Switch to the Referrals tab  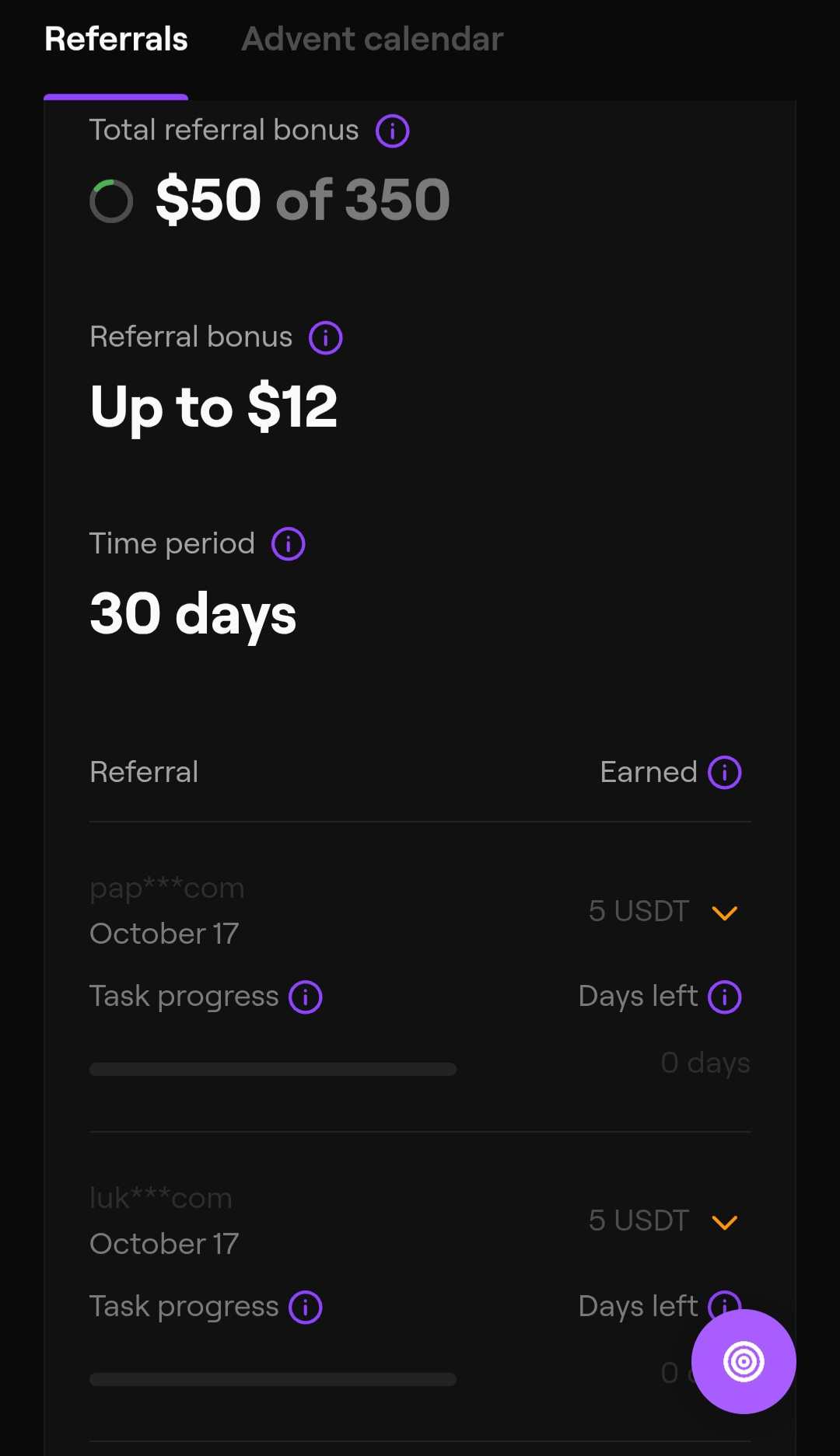pos(116,40)
